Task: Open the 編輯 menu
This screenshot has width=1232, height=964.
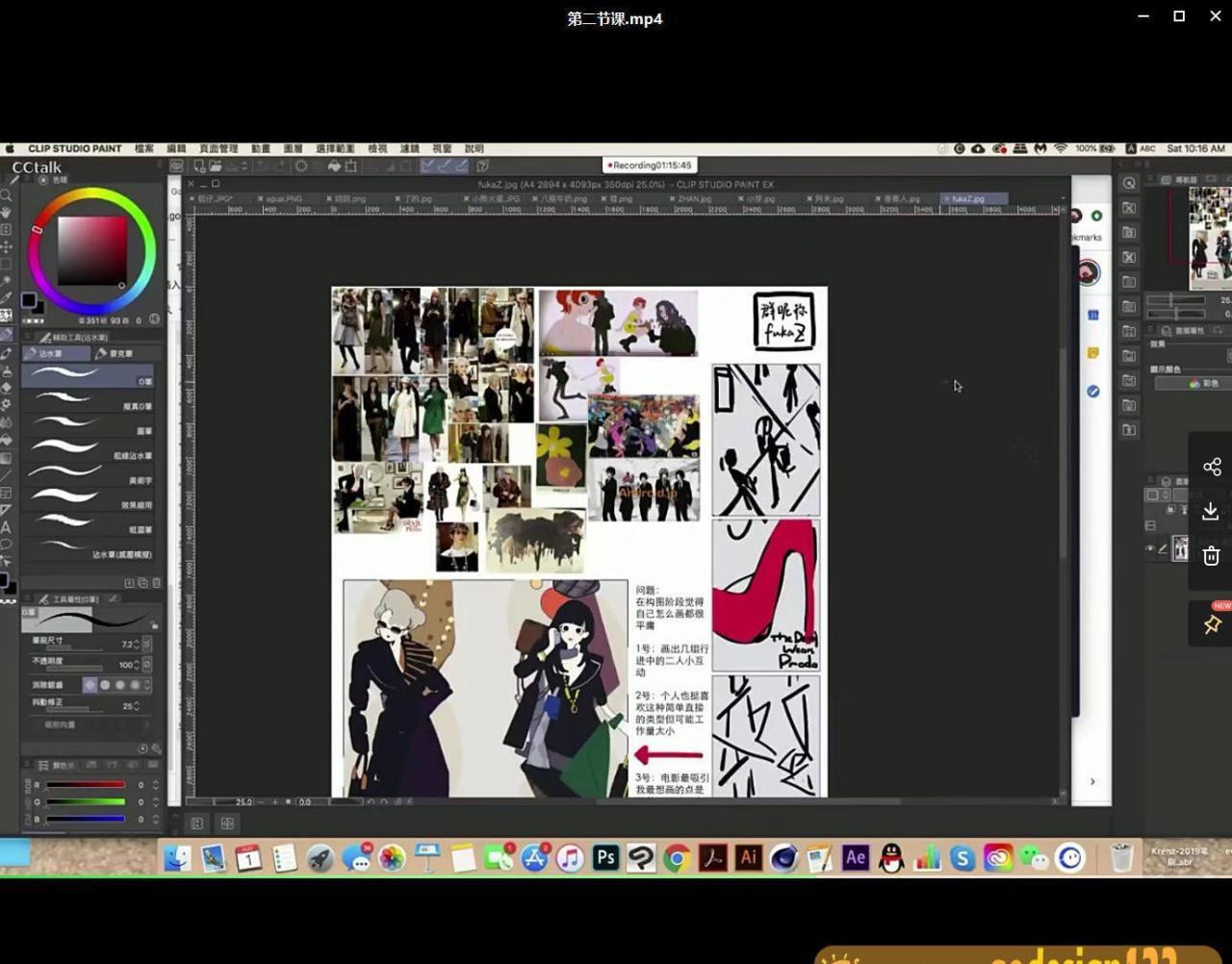Action: (x=176, y=149)
